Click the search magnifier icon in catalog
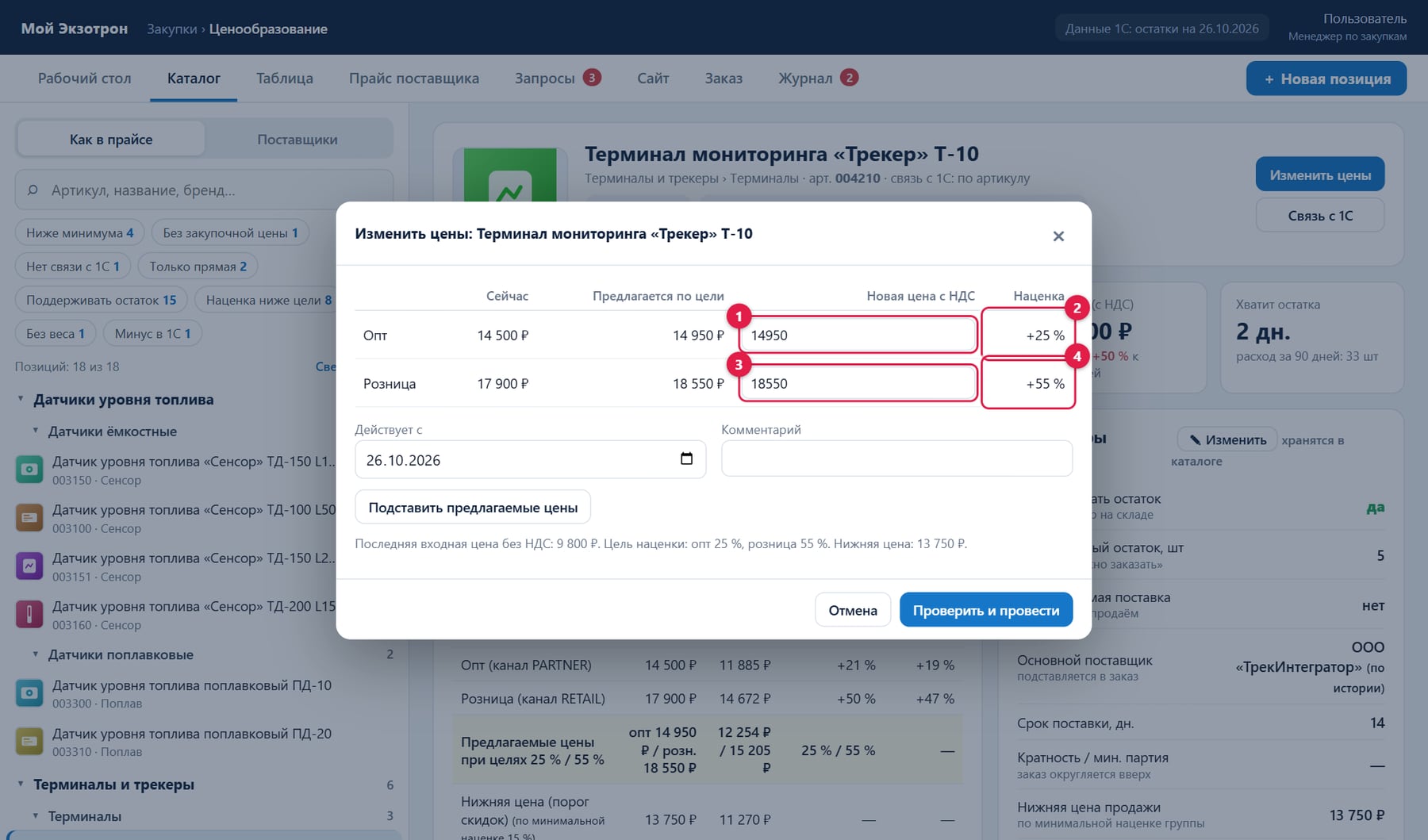1428x840 pixels. click(33, 190)
